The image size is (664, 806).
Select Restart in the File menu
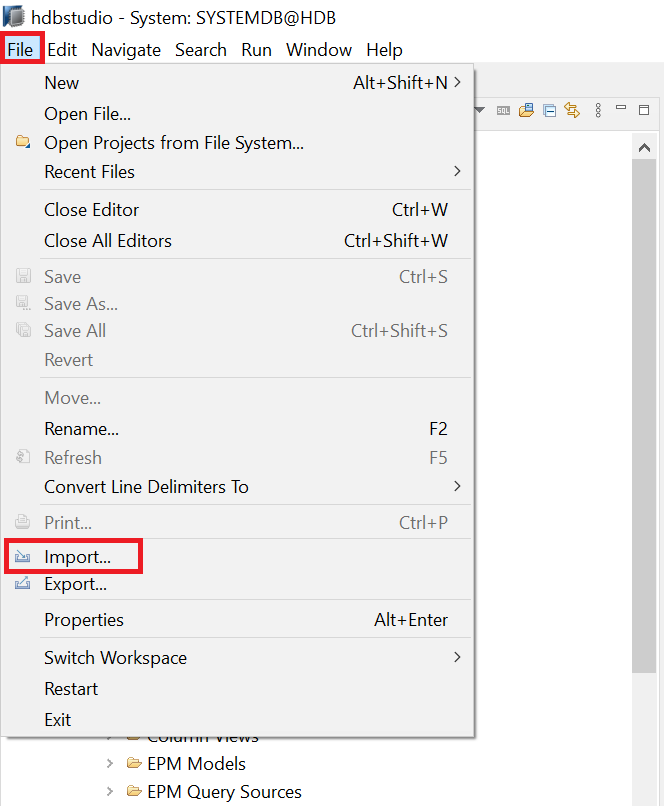click(x=71, y=689)
